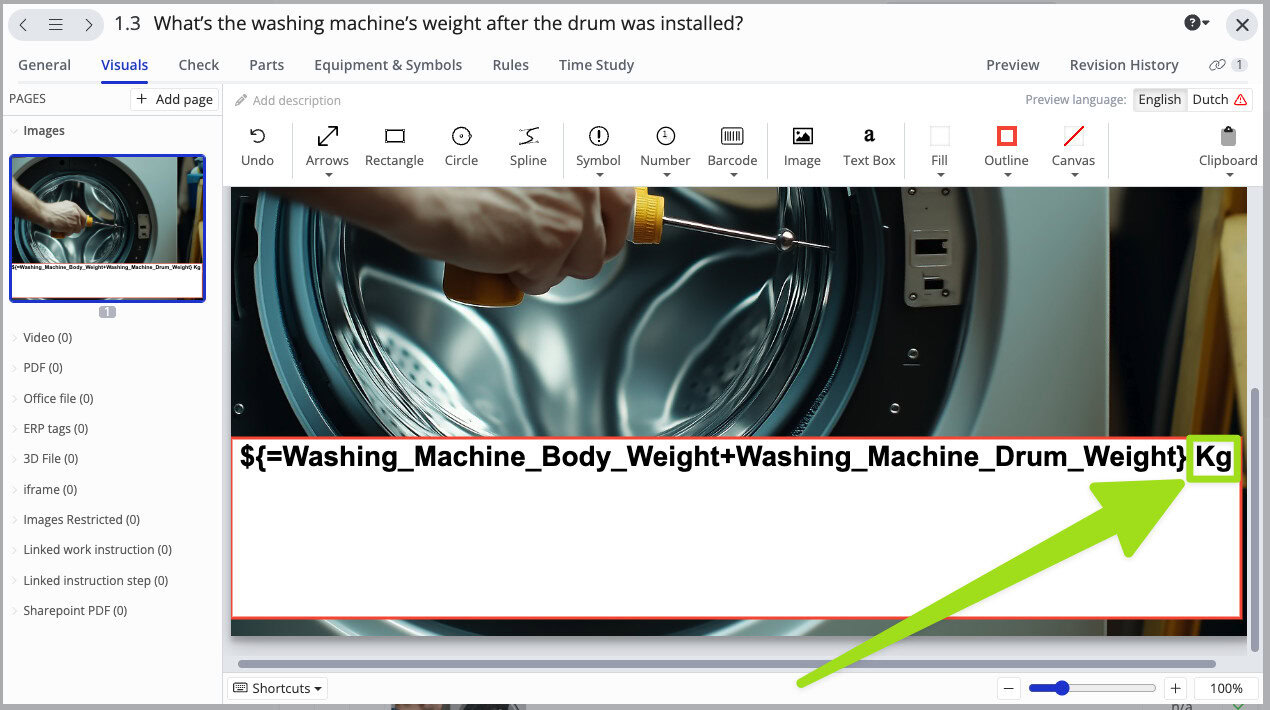This screenshot has width=1270, height=710.
Task: Select the Circle drawing tool
Action: [x=461, y=146]
